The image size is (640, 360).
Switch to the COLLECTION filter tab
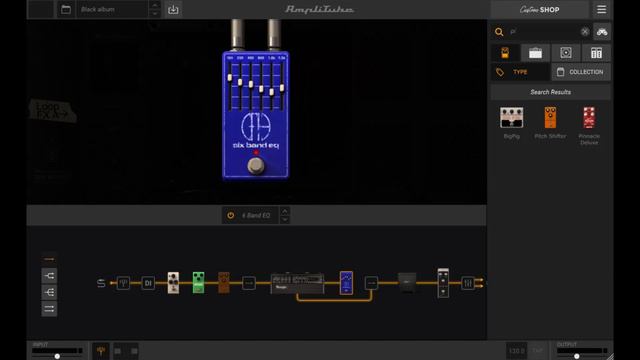click(x=581, y=72)
